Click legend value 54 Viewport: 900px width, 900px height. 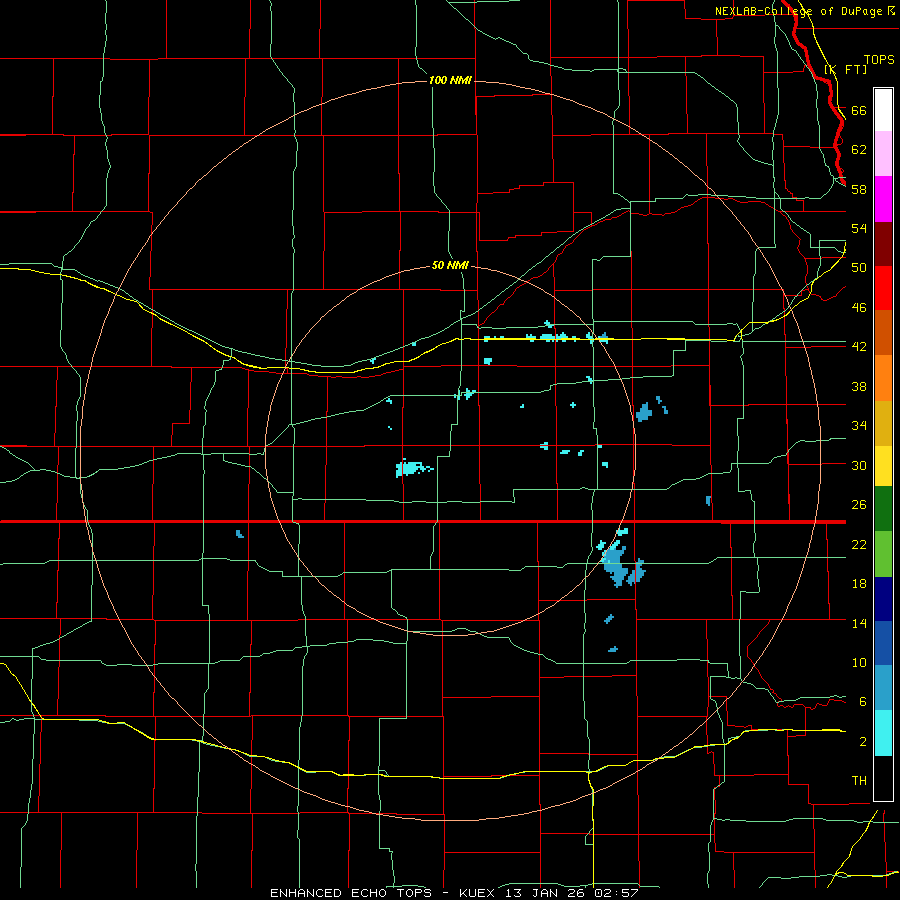(859, 228)
